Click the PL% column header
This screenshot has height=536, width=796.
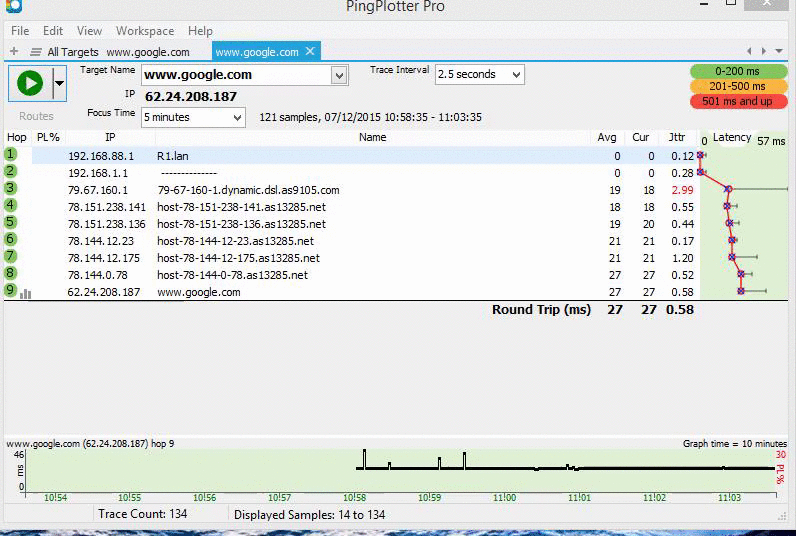(x=48, y=138)
